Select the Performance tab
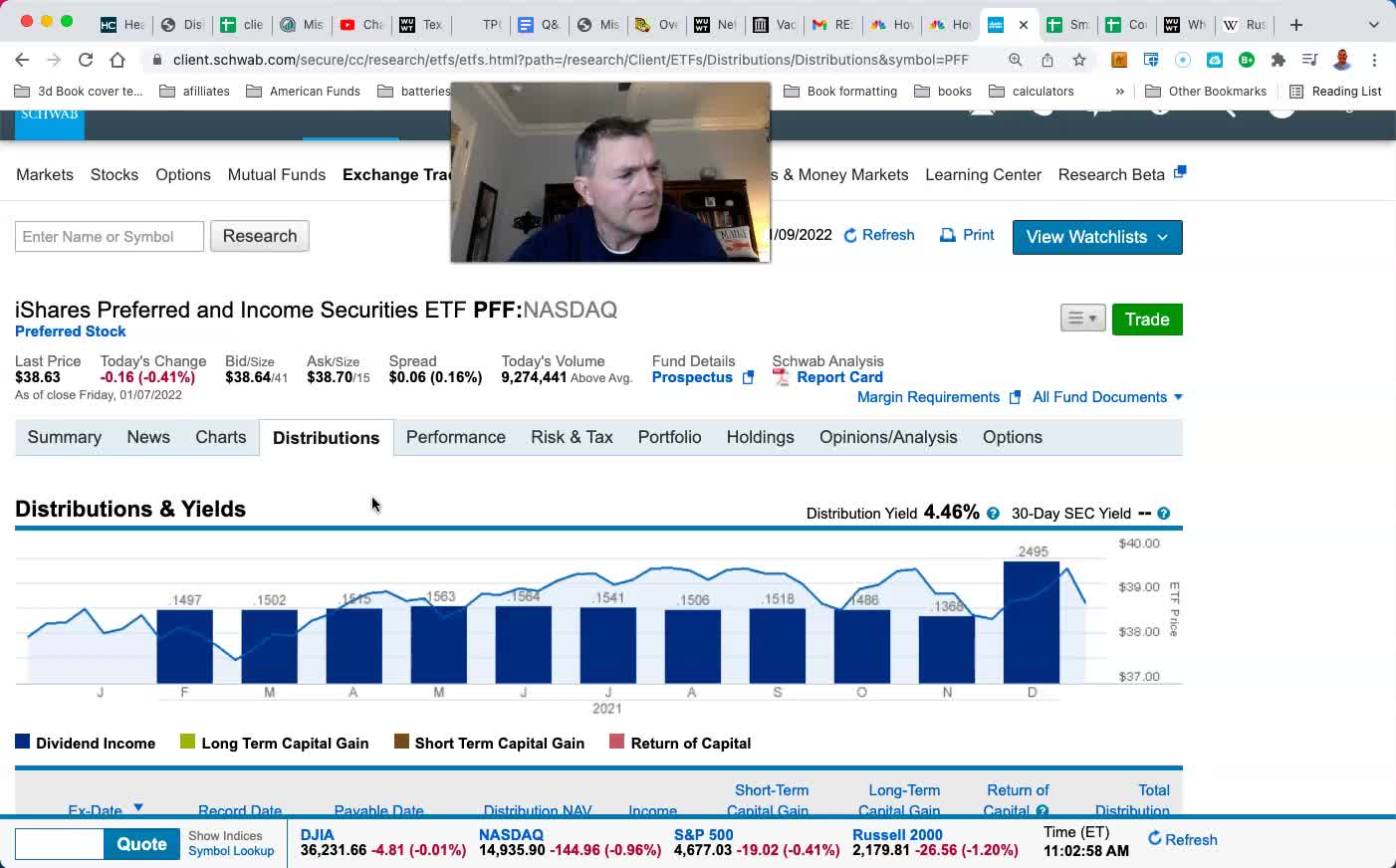The image size is (1396, 868). tap(456, 437)
